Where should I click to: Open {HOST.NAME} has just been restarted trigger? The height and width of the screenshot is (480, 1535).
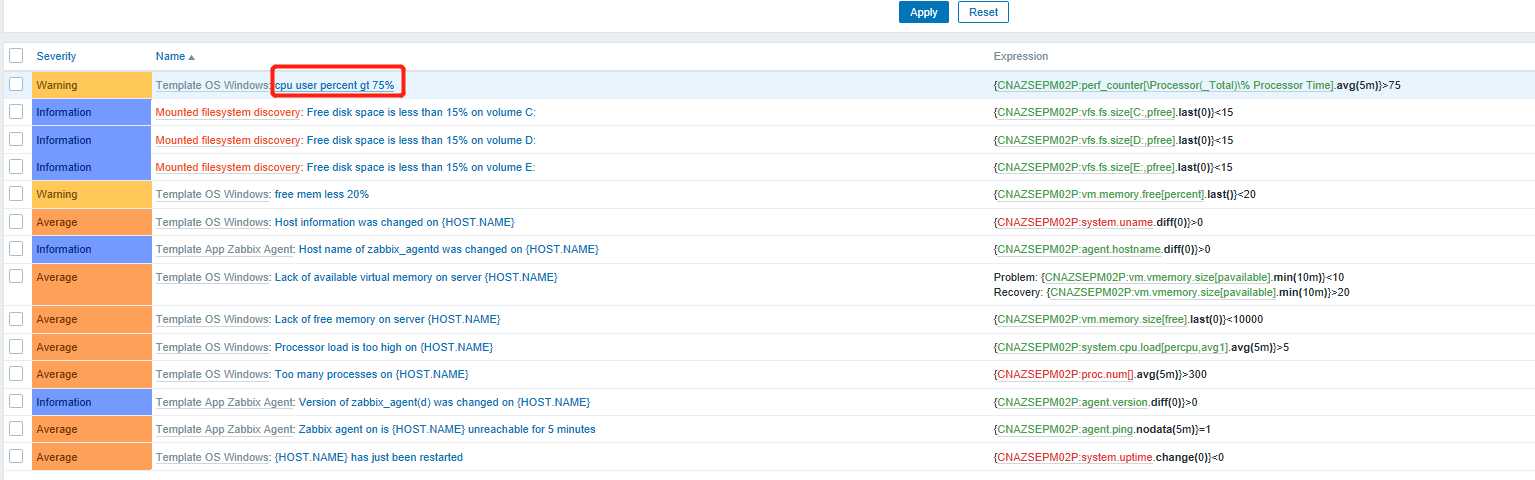point(369,457)
